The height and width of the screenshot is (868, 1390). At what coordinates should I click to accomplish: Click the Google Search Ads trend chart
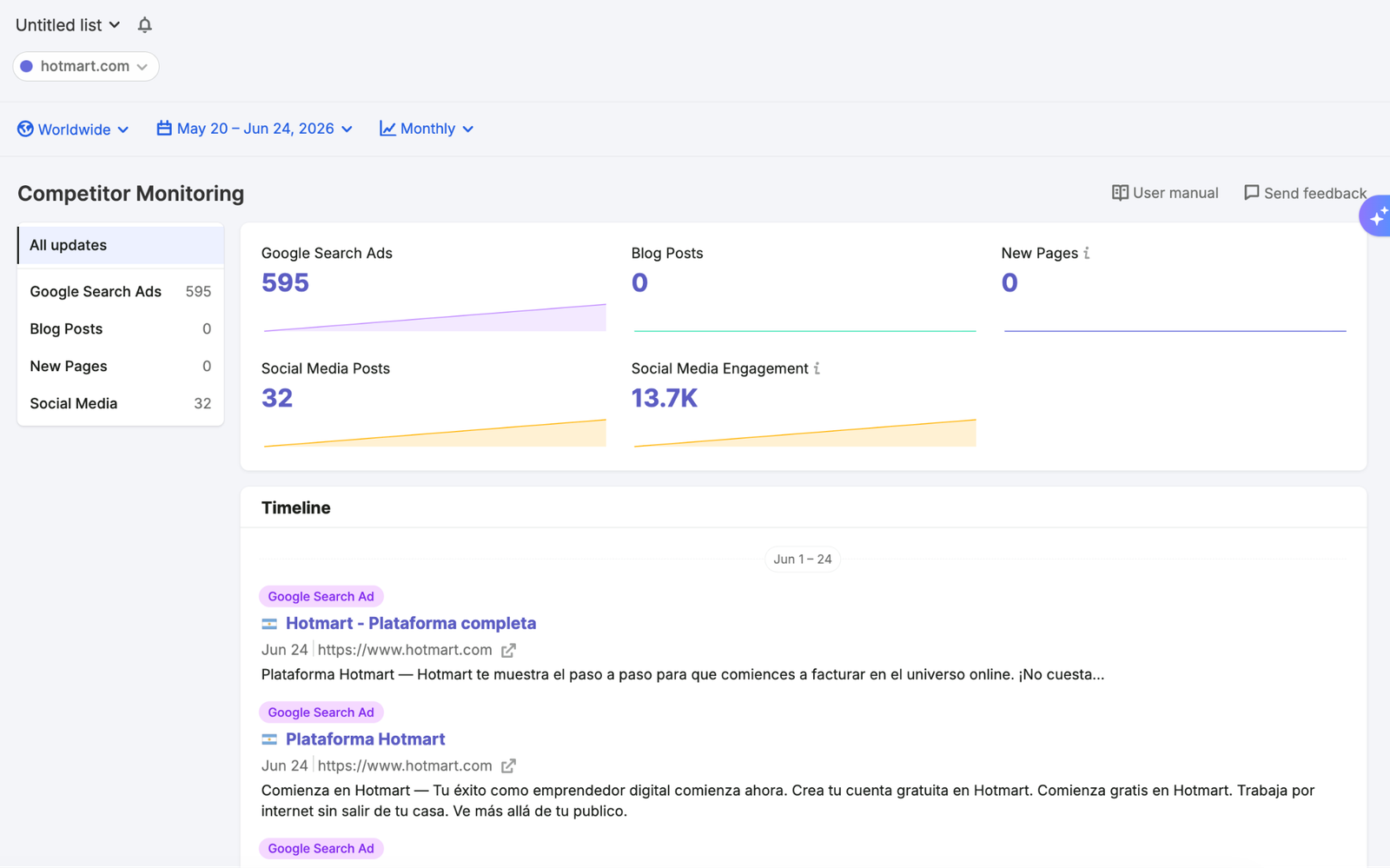click(434, 317)
